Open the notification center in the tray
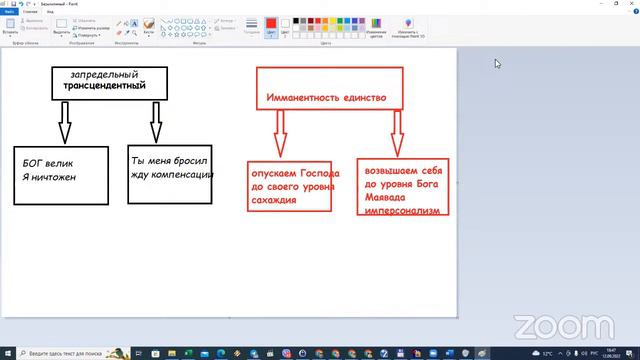This screenshot has width=640, height=360. [629, 353]
